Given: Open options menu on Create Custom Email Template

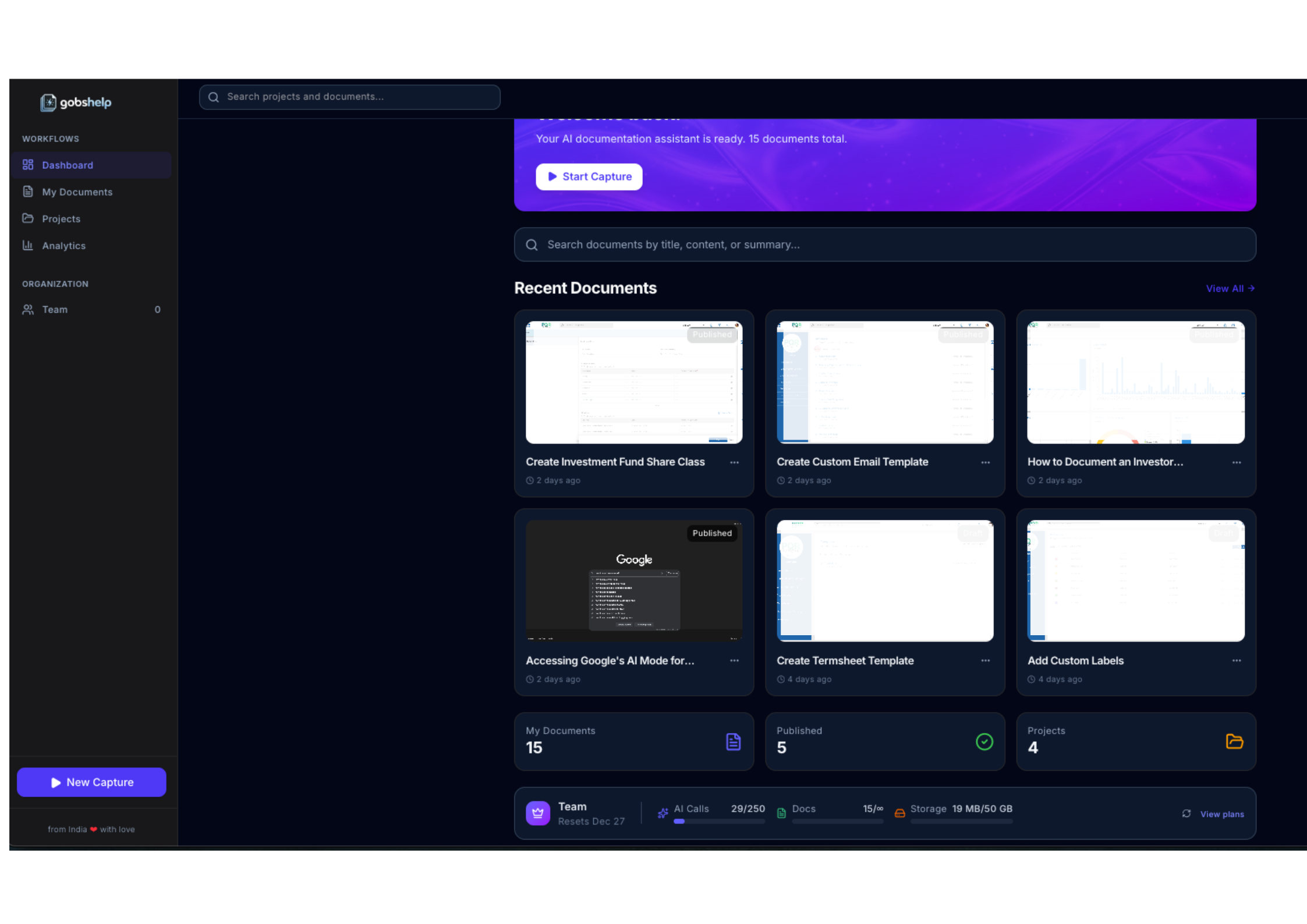Looking at the screenshot, I should coord(985,462).
